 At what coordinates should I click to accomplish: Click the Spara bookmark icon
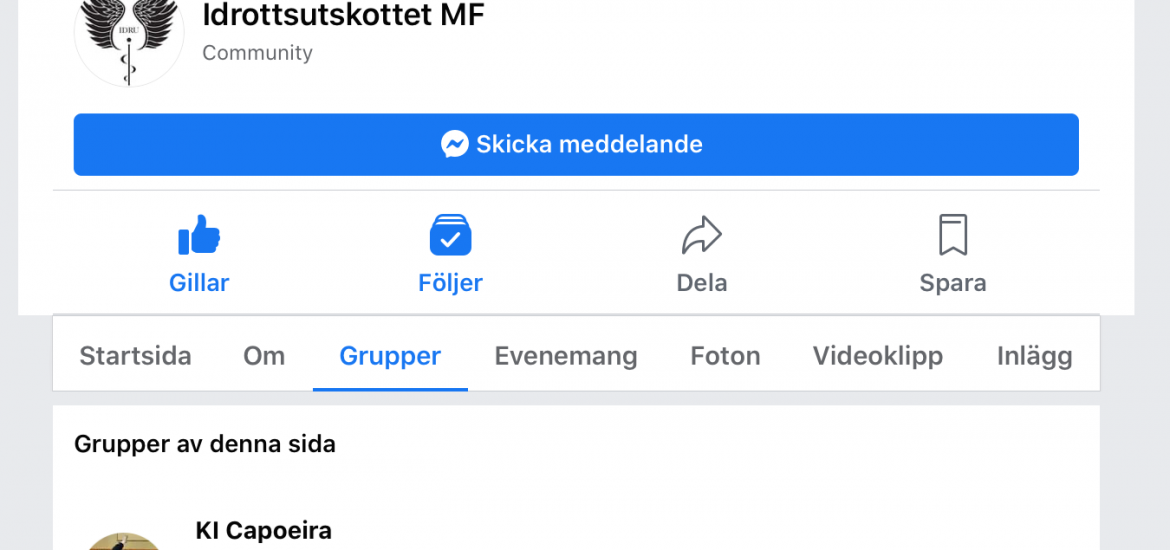[x=953, y=235]
